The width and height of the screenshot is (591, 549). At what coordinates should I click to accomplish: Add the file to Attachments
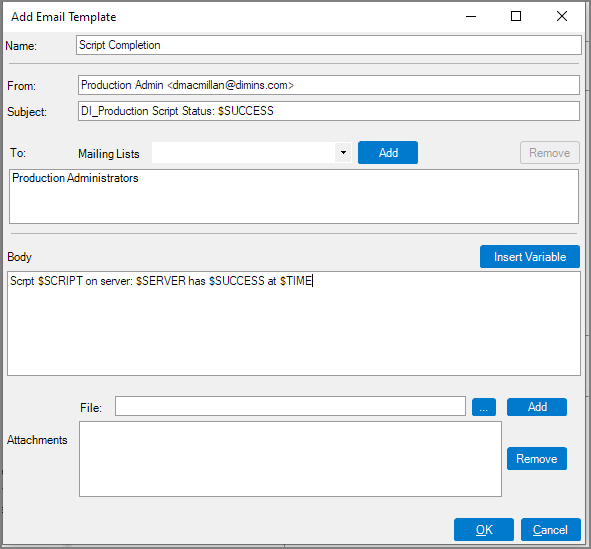(x=537, y=407)
